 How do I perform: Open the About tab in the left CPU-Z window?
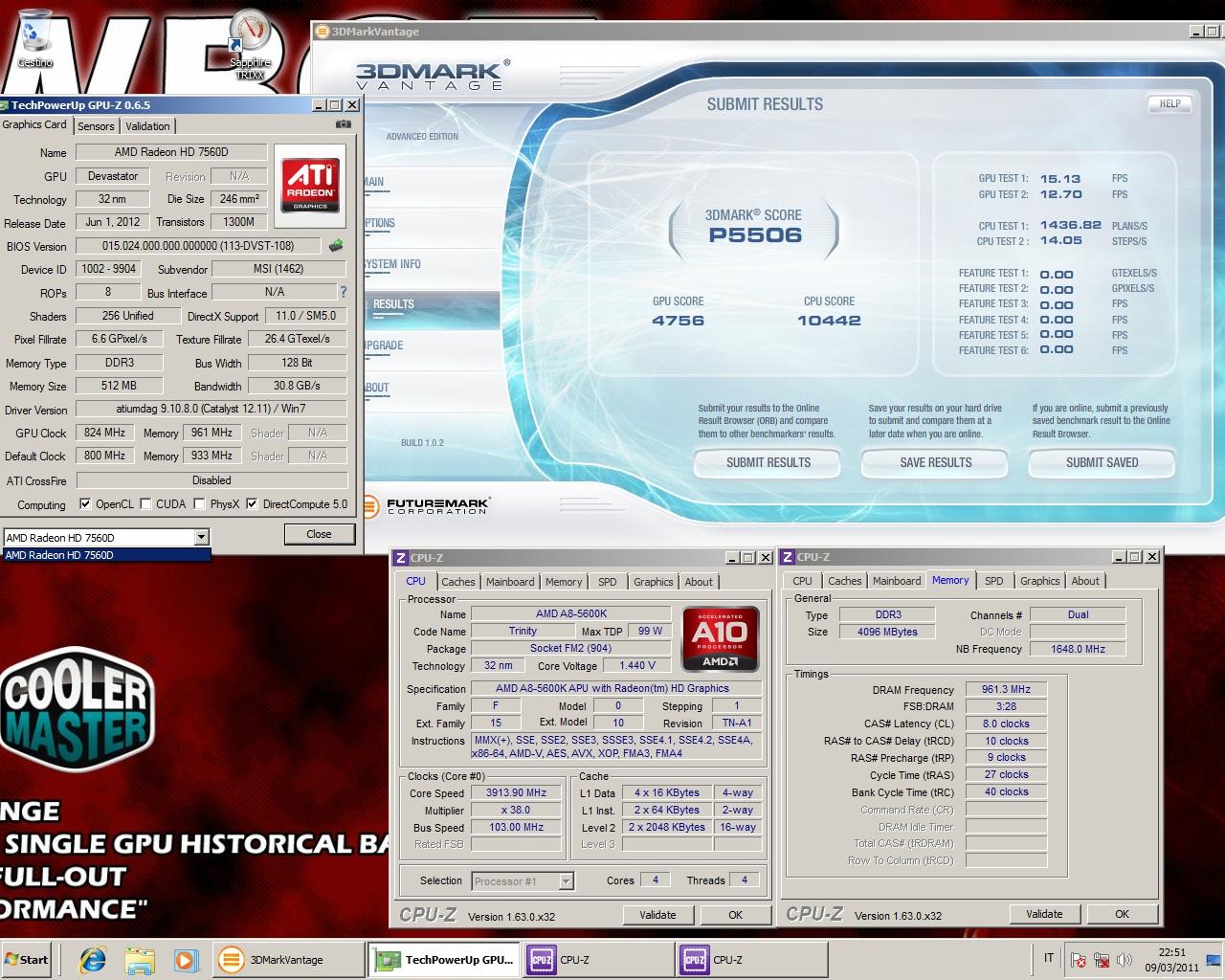tap(699, 582)
